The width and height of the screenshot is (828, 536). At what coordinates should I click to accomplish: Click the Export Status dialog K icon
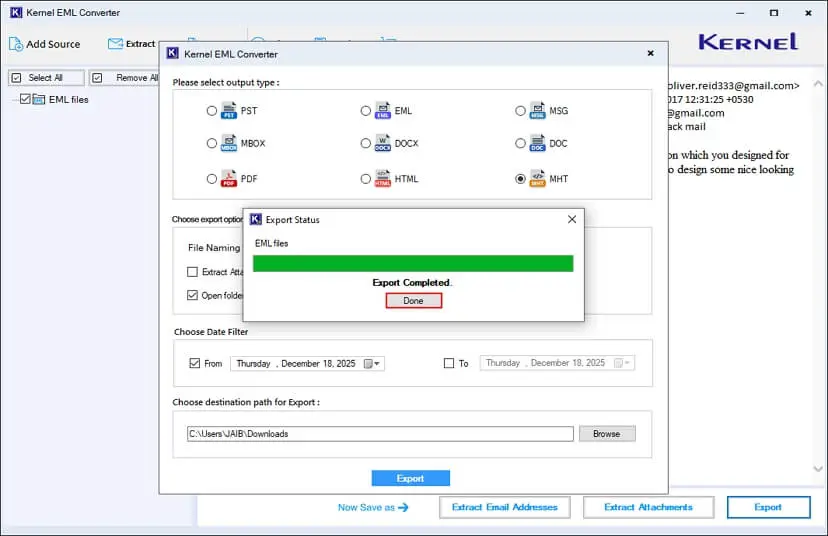(x=256, y=219)
